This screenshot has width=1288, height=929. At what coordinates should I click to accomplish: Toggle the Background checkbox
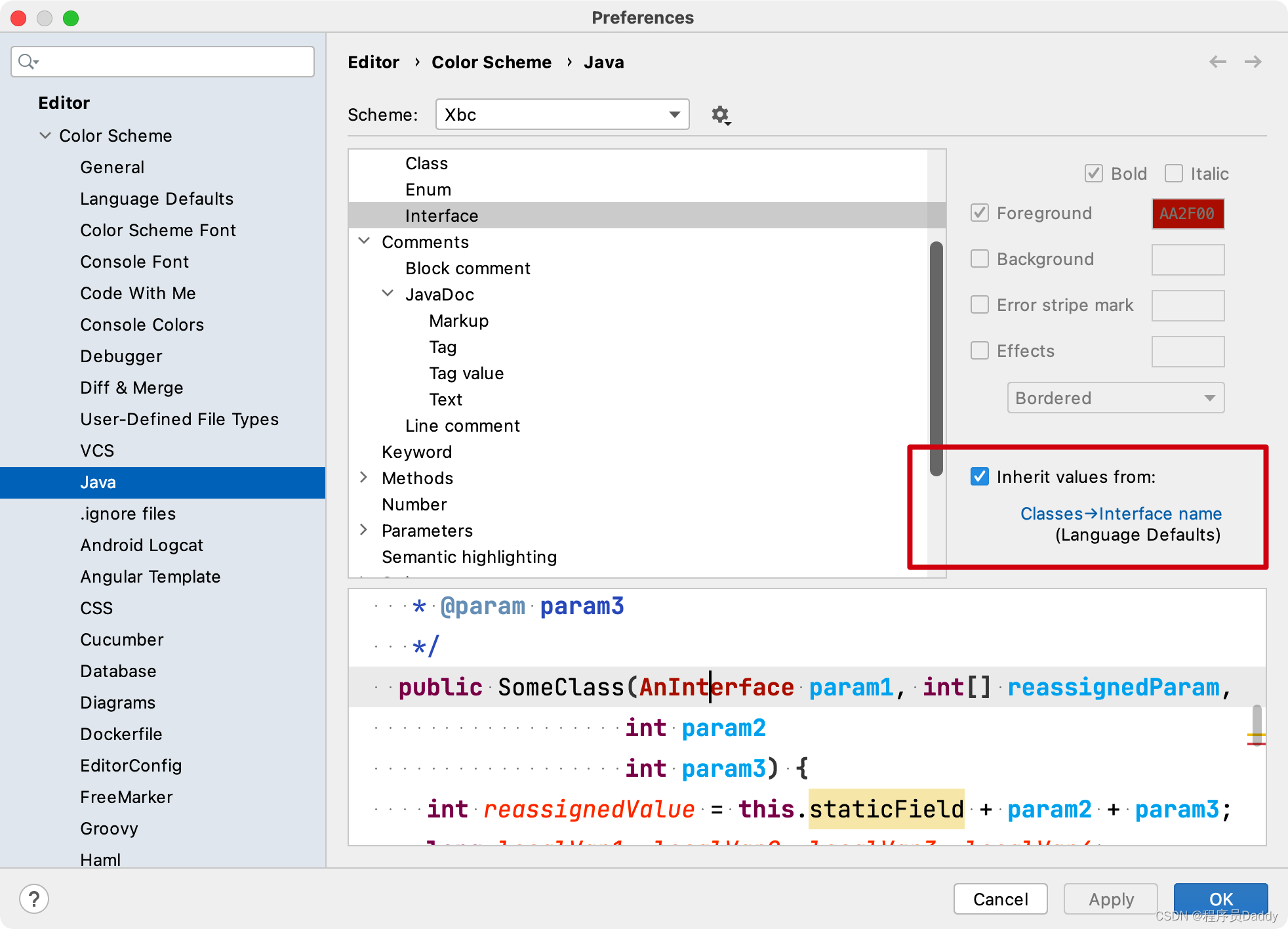point(980,258)
